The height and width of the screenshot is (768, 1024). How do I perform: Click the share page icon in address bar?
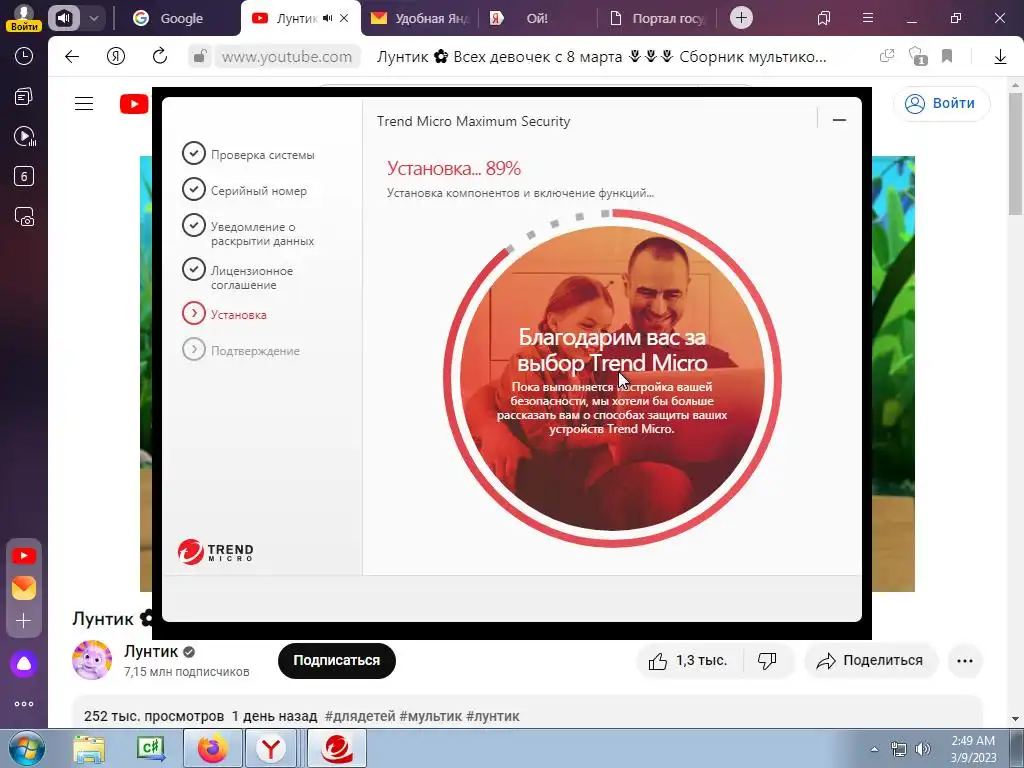[887, 57]
